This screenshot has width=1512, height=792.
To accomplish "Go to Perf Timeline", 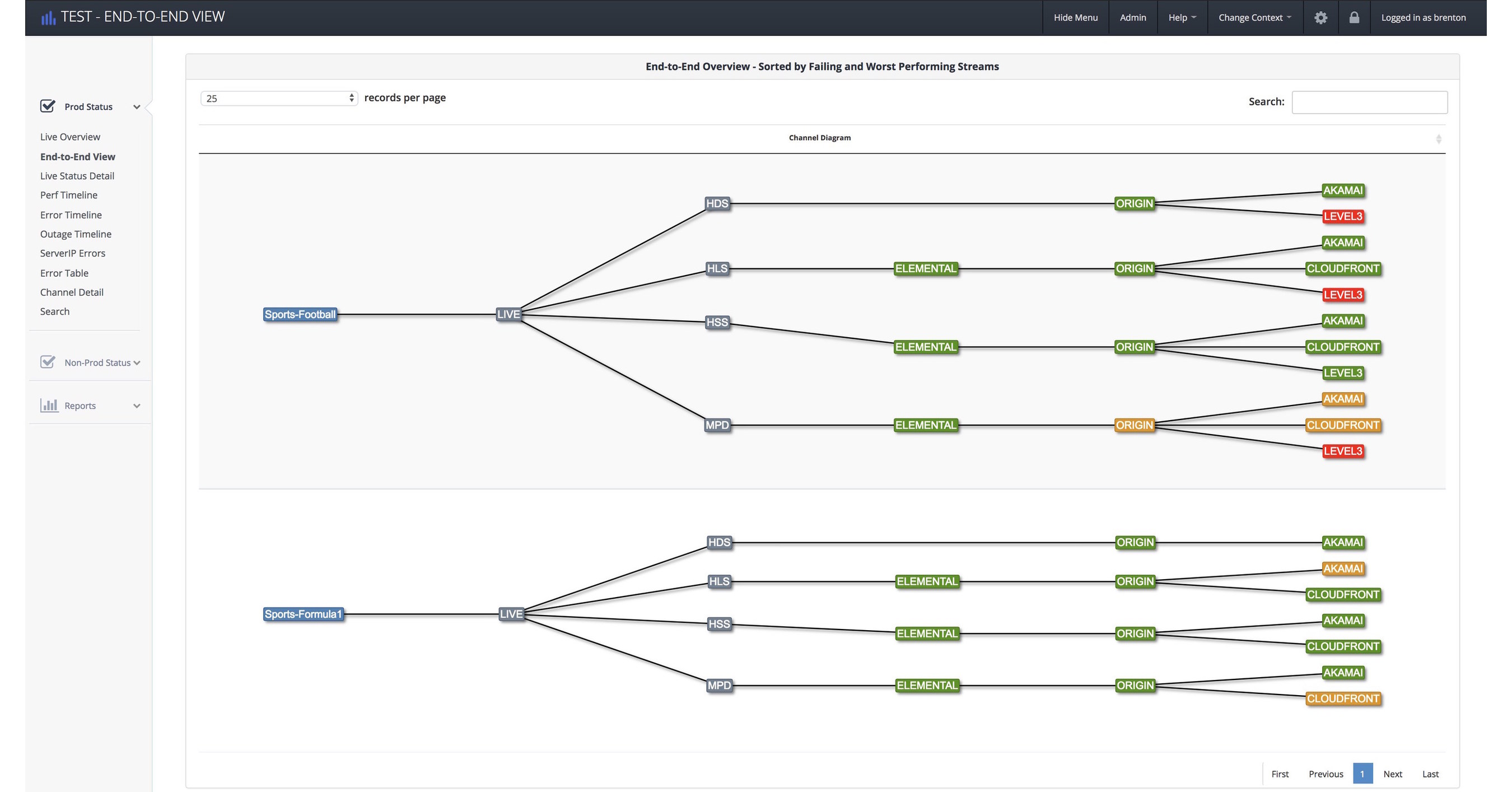I will tap(69, 195).
